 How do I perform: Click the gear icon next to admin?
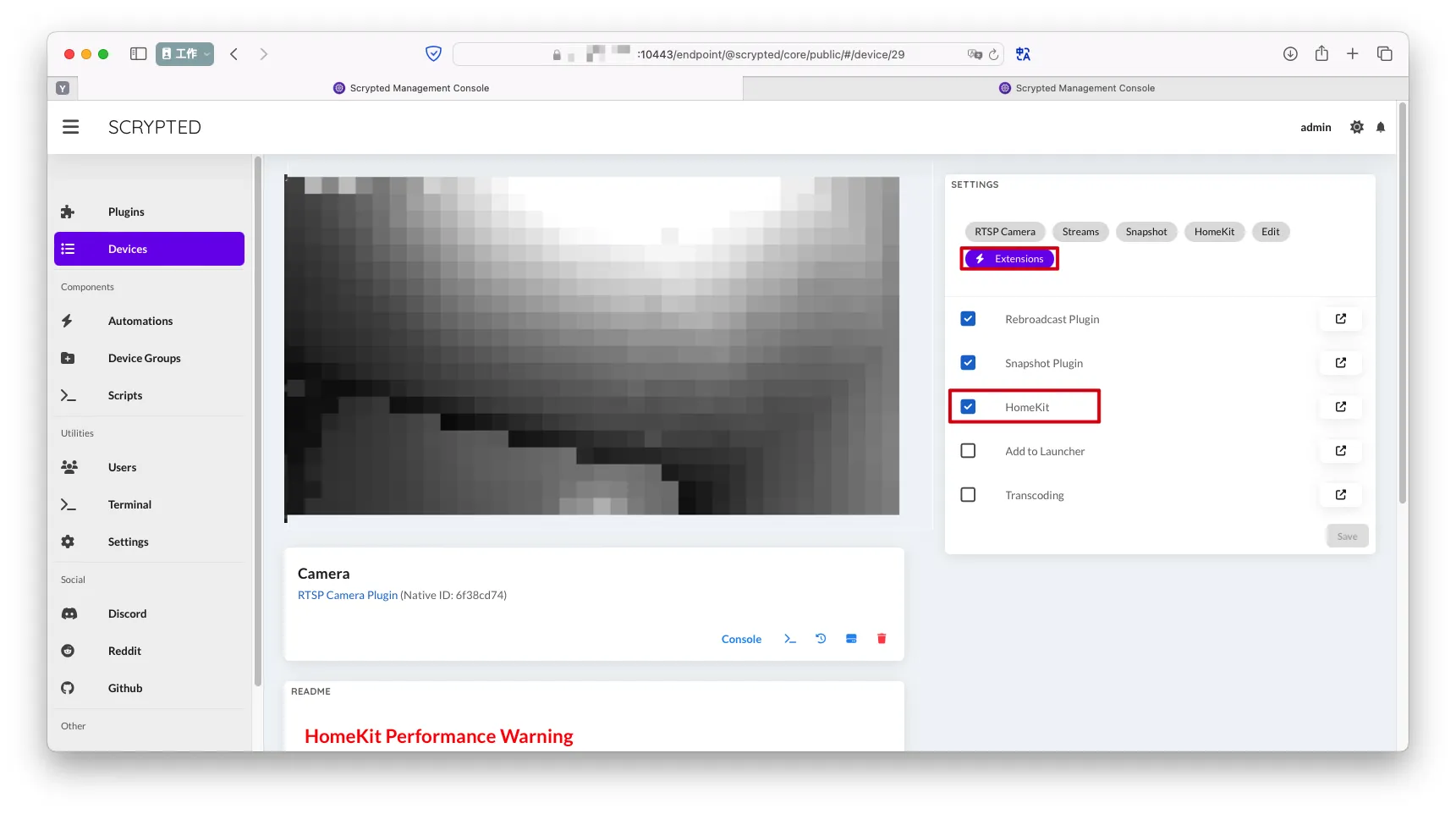click(x=1357, y=127)
